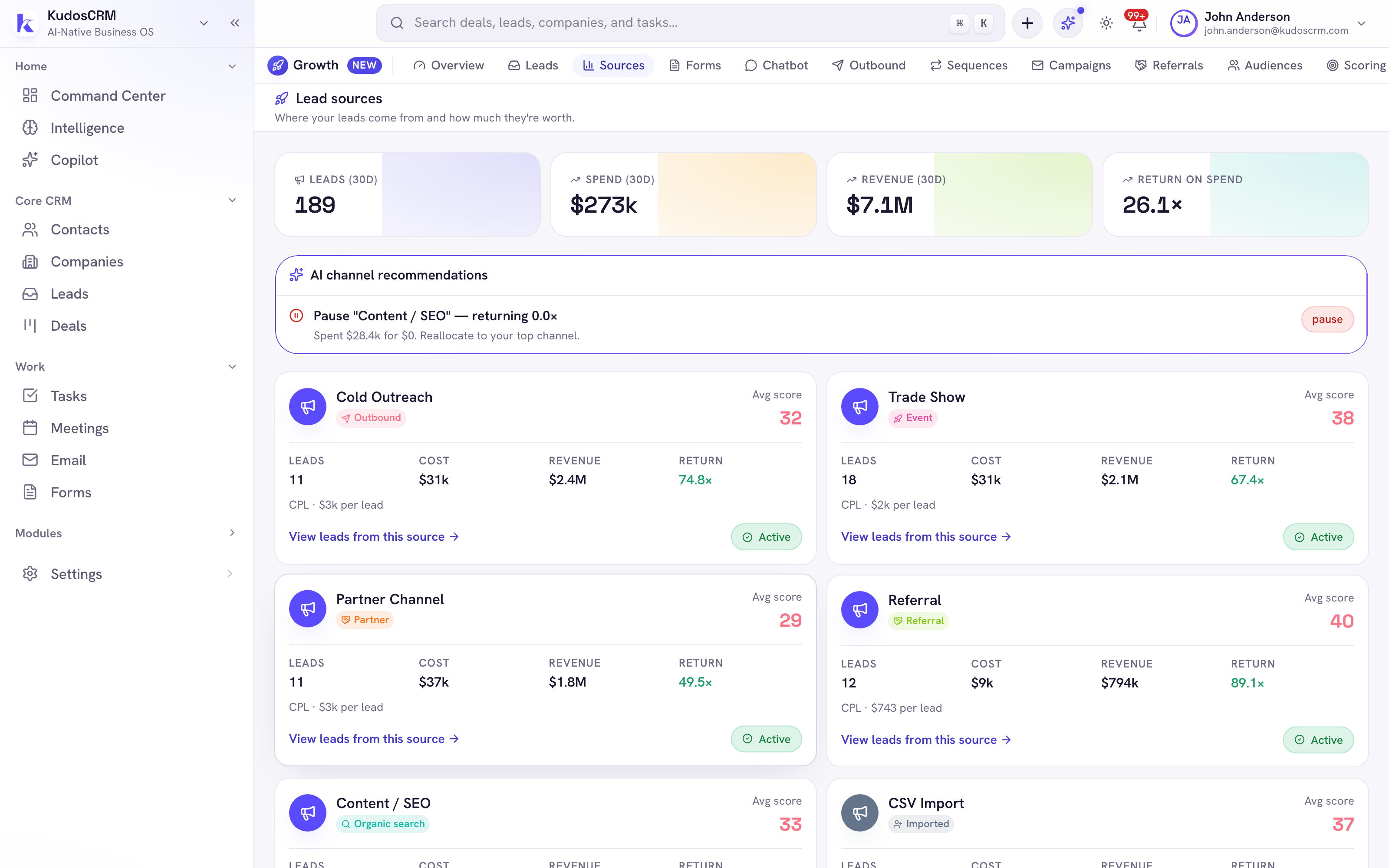Click the Partner Channel megaphone icon
The image size is (1389, 868).
tap(308, 608)
